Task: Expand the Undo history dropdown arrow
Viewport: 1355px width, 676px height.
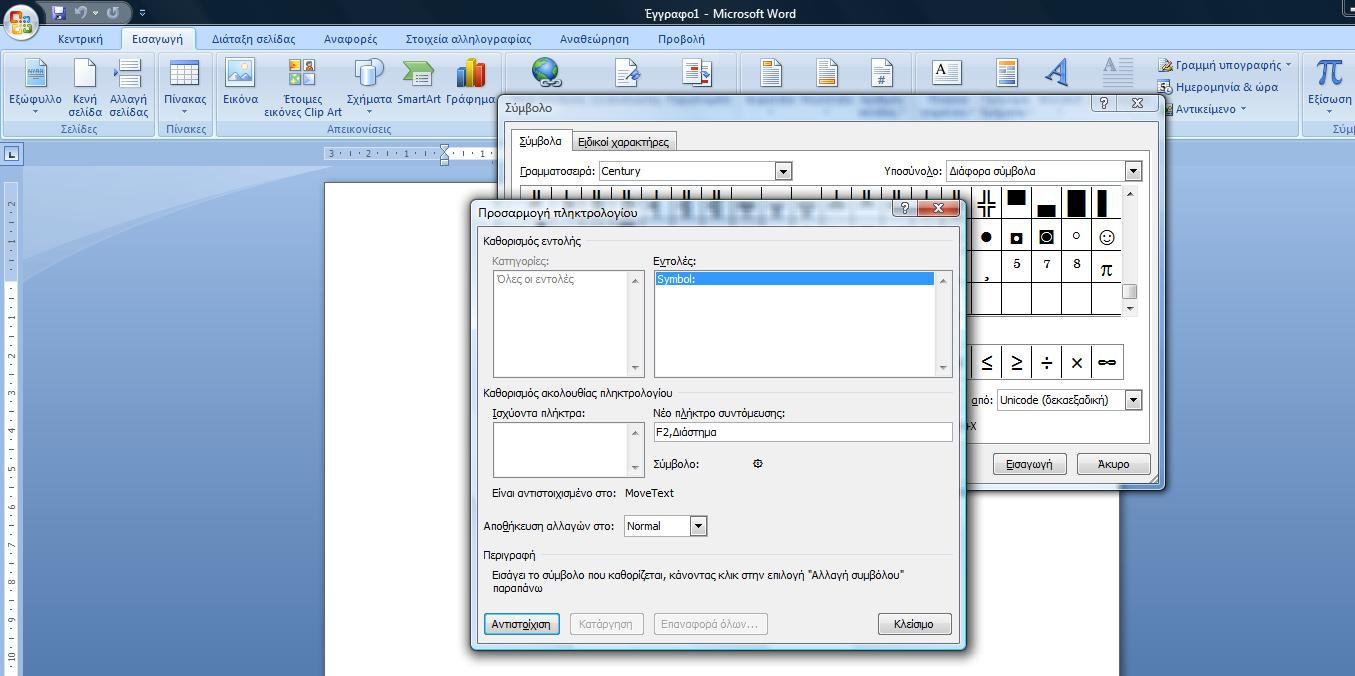Action: (x=95, y=13)
